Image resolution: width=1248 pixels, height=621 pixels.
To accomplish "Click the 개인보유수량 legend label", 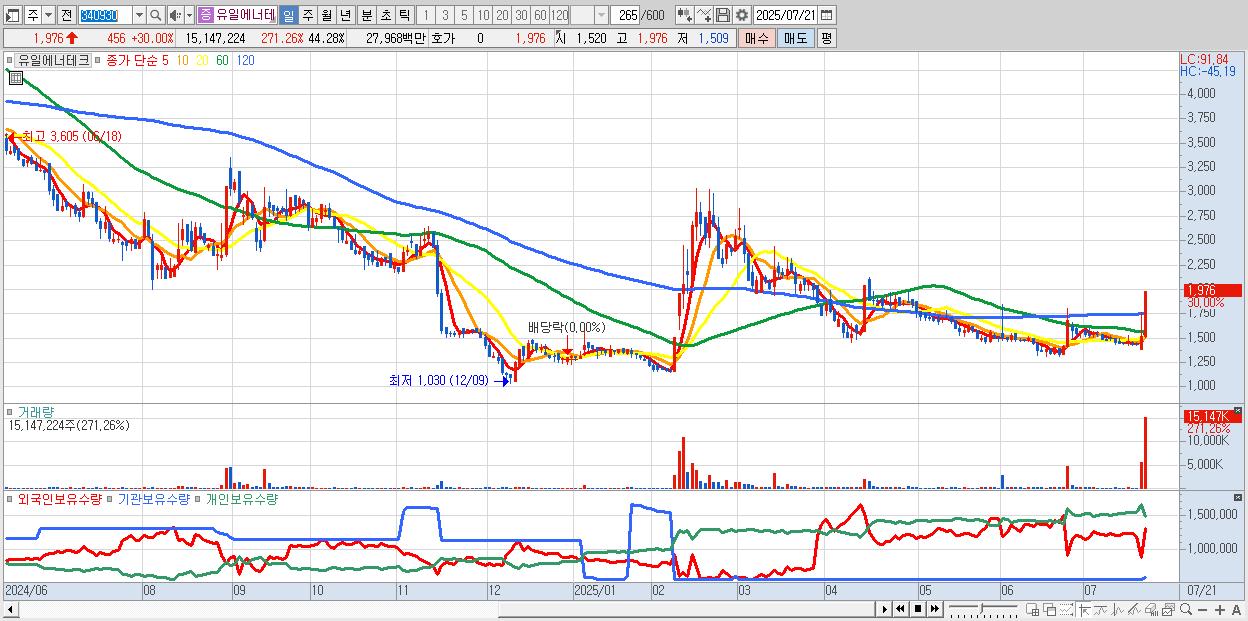I will (x=241, y=498).
